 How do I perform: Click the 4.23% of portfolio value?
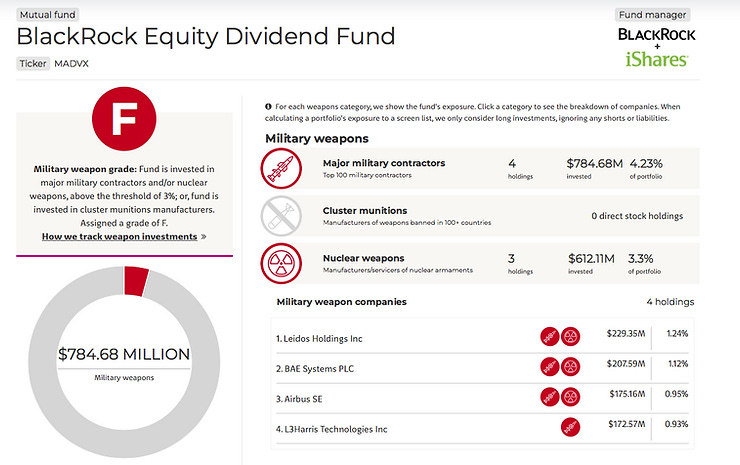[x=646, y=164]
